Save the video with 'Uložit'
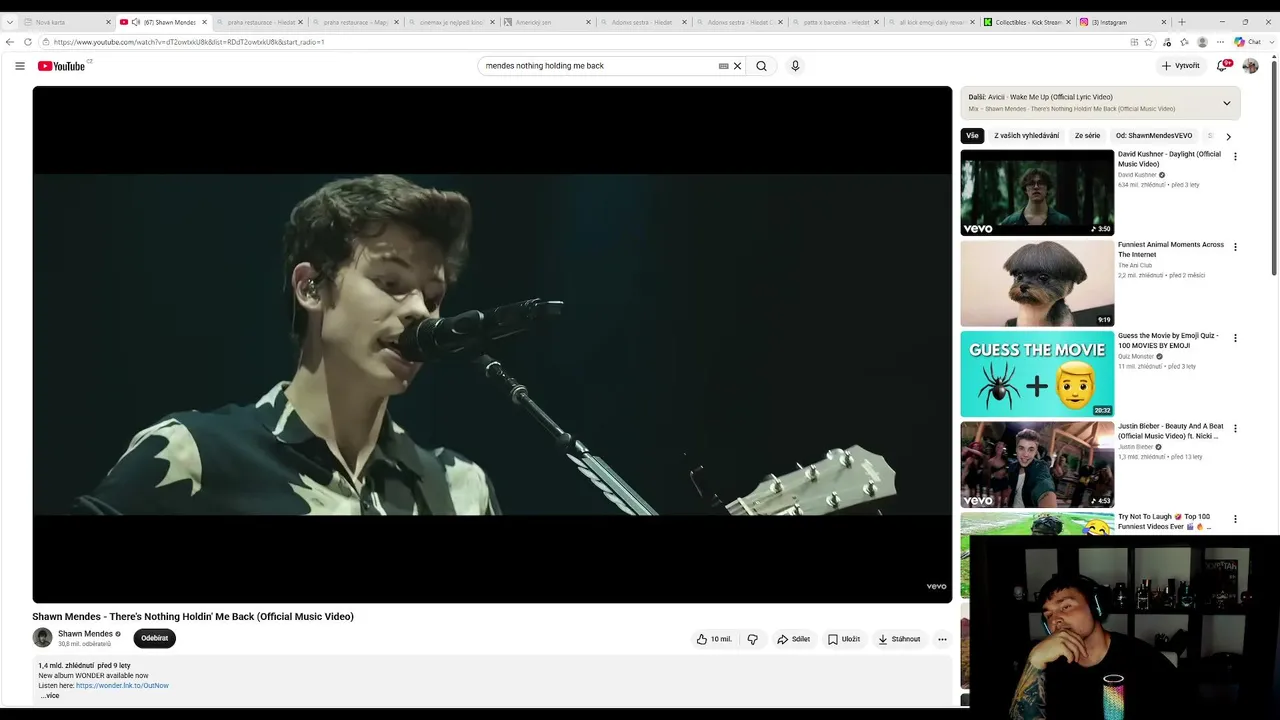This screenshot has height=720, width=1280. click(844, 639)
